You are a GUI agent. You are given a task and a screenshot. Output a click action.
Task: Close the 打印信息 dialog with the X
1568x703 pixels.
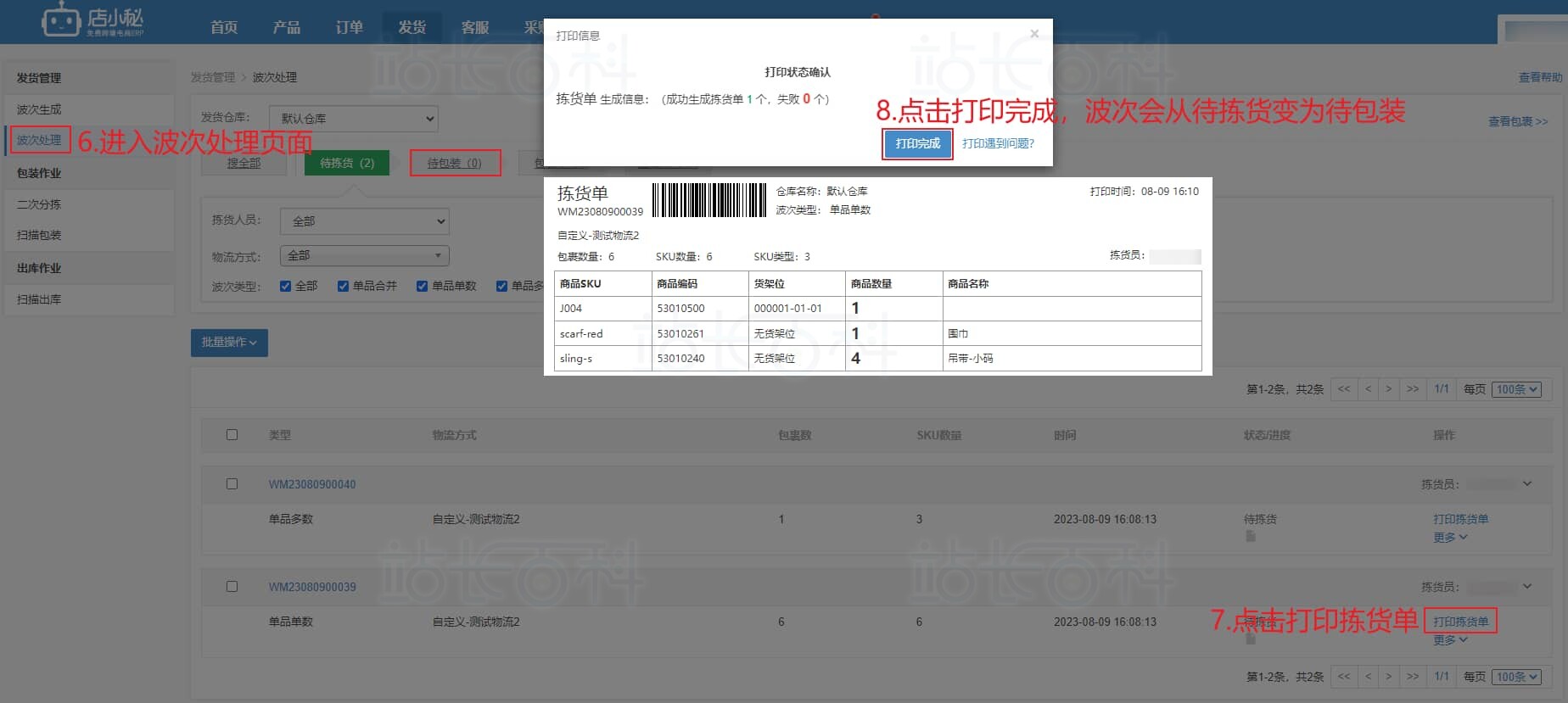[x=1033, y=34]
